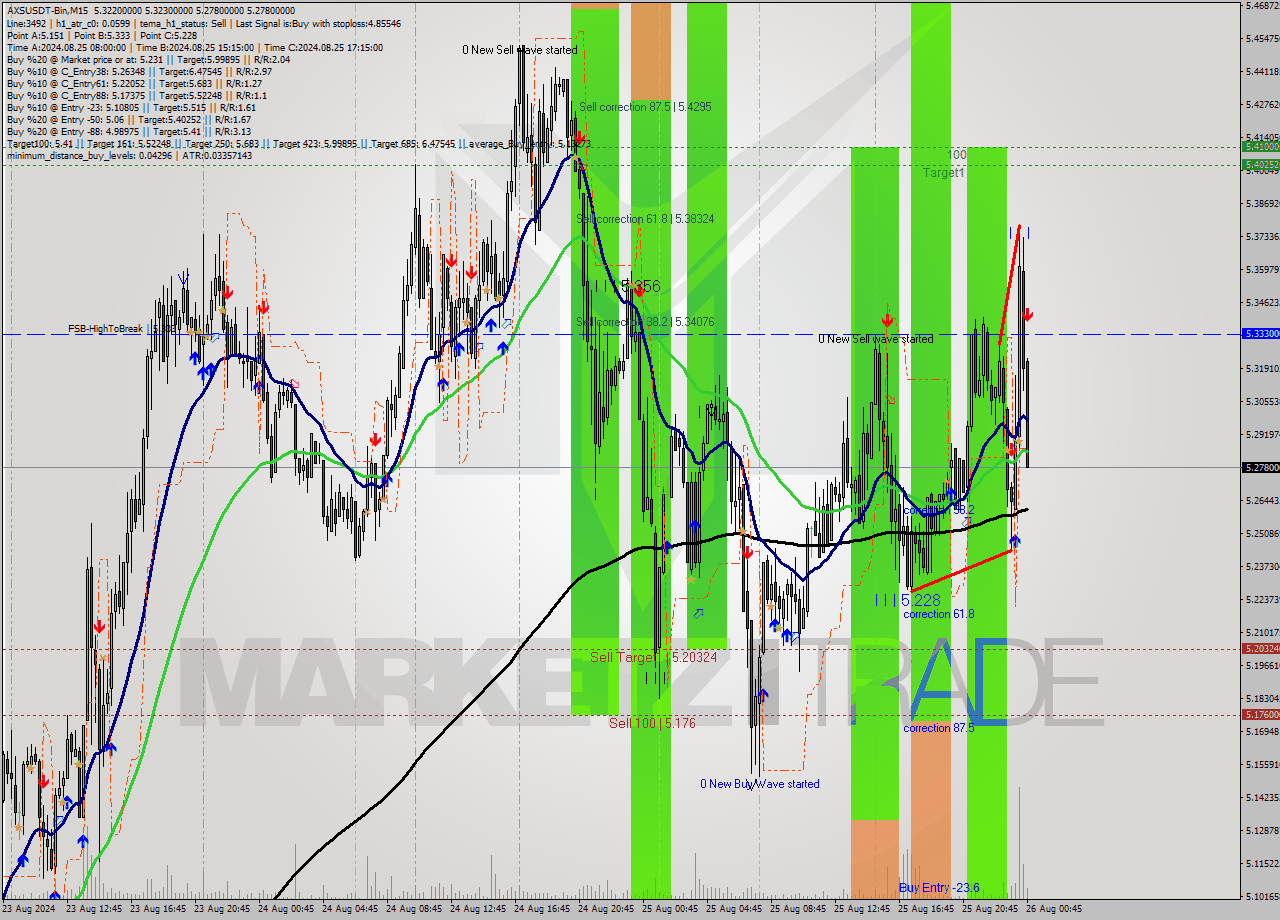Select the Sell 100 | 5.176 label

coord(652,722)
